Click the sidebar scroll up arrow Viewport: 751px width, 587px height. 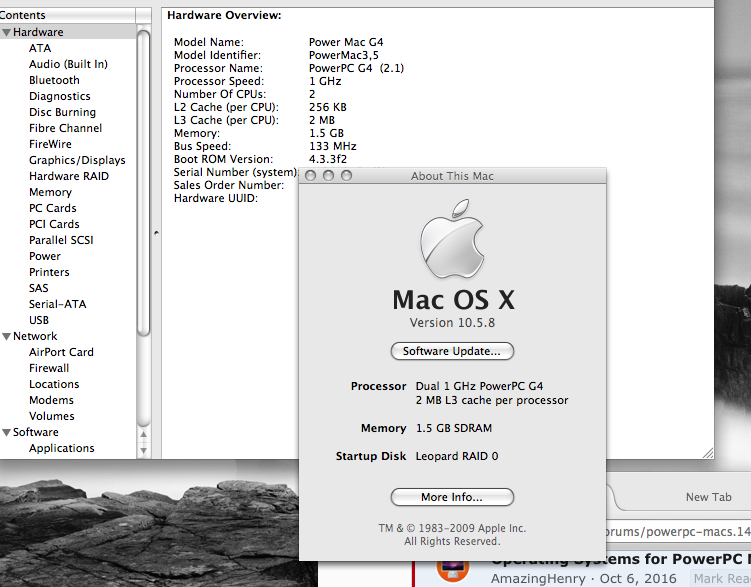[143, 435]
